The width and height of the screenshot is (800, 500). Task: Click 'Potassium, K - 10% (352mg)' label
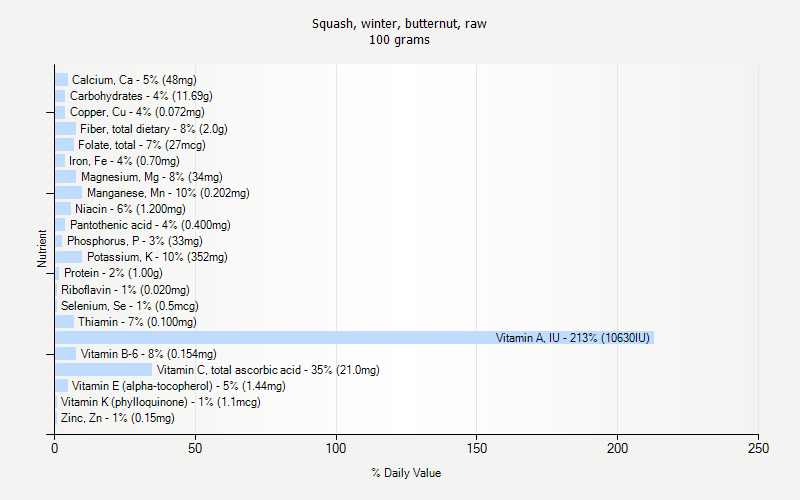pos(157,257)
